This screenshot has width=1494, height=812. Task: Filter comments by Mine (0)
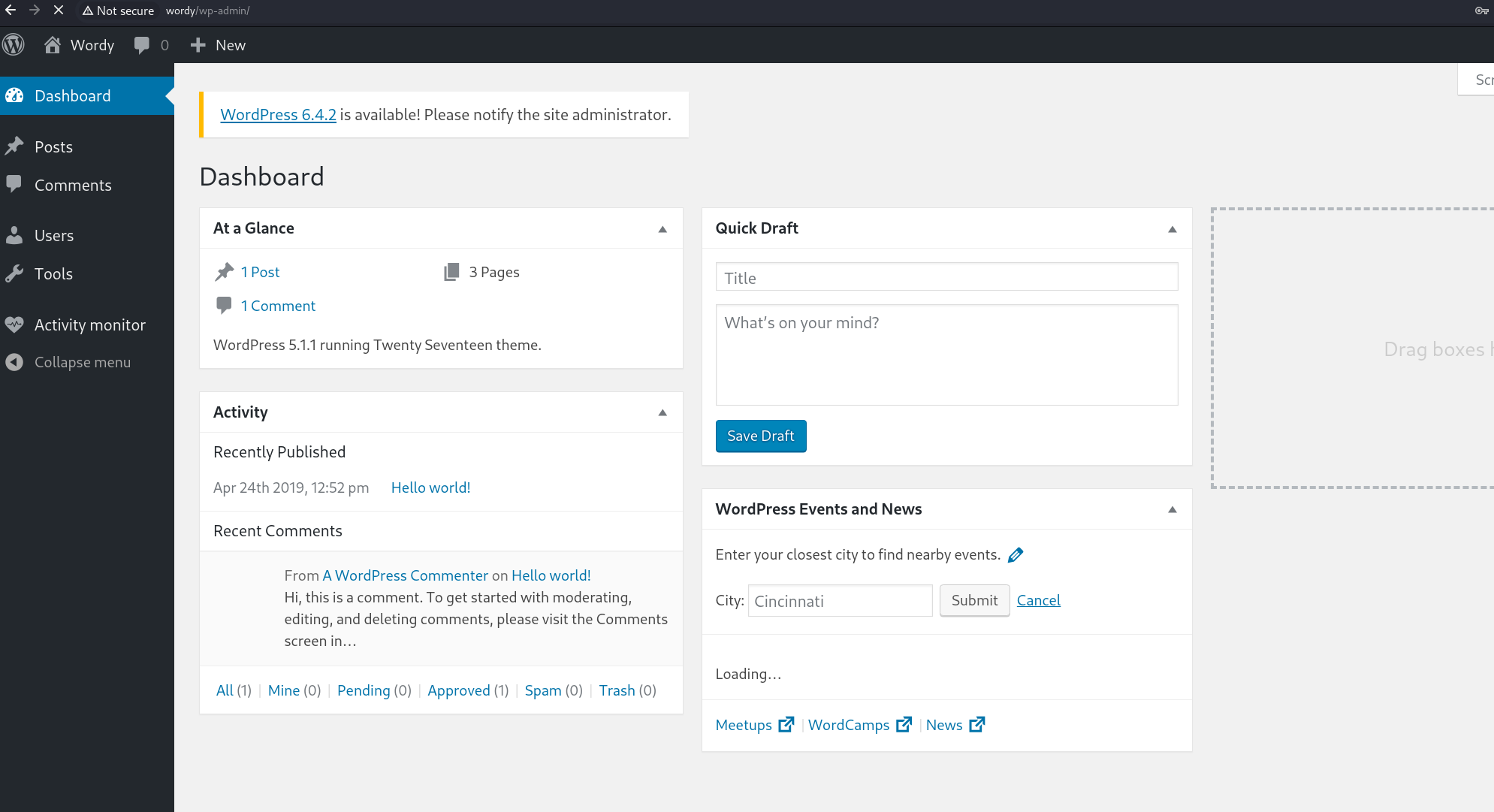[x=294, y=690]
